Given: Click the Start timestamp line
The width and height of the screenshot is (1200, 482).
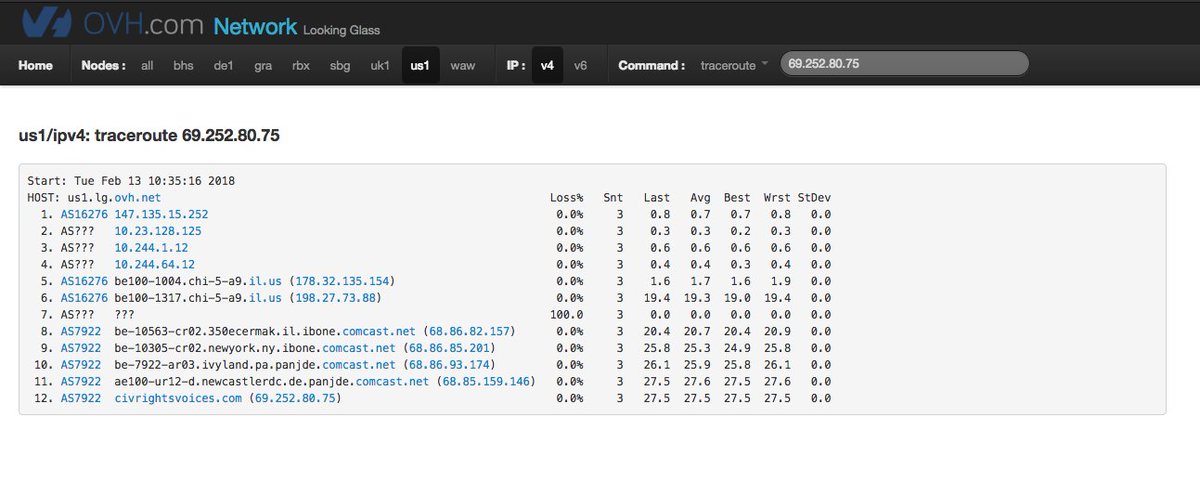Looking at the screenshot, I should 130,181.
